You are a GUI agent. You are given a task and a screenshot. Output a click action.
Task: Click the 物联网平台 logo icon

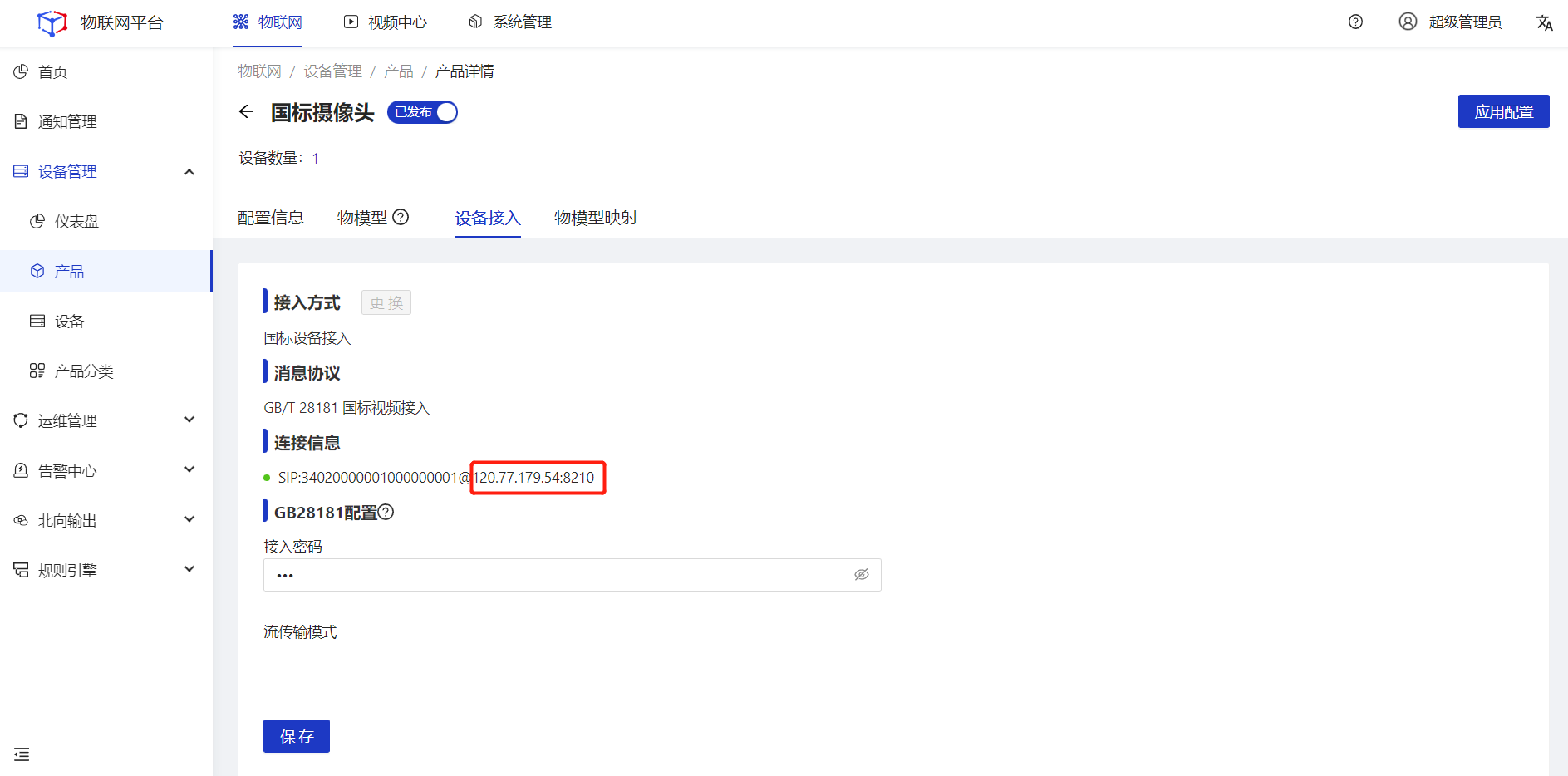pyautogui.click(x=52, y=23)
